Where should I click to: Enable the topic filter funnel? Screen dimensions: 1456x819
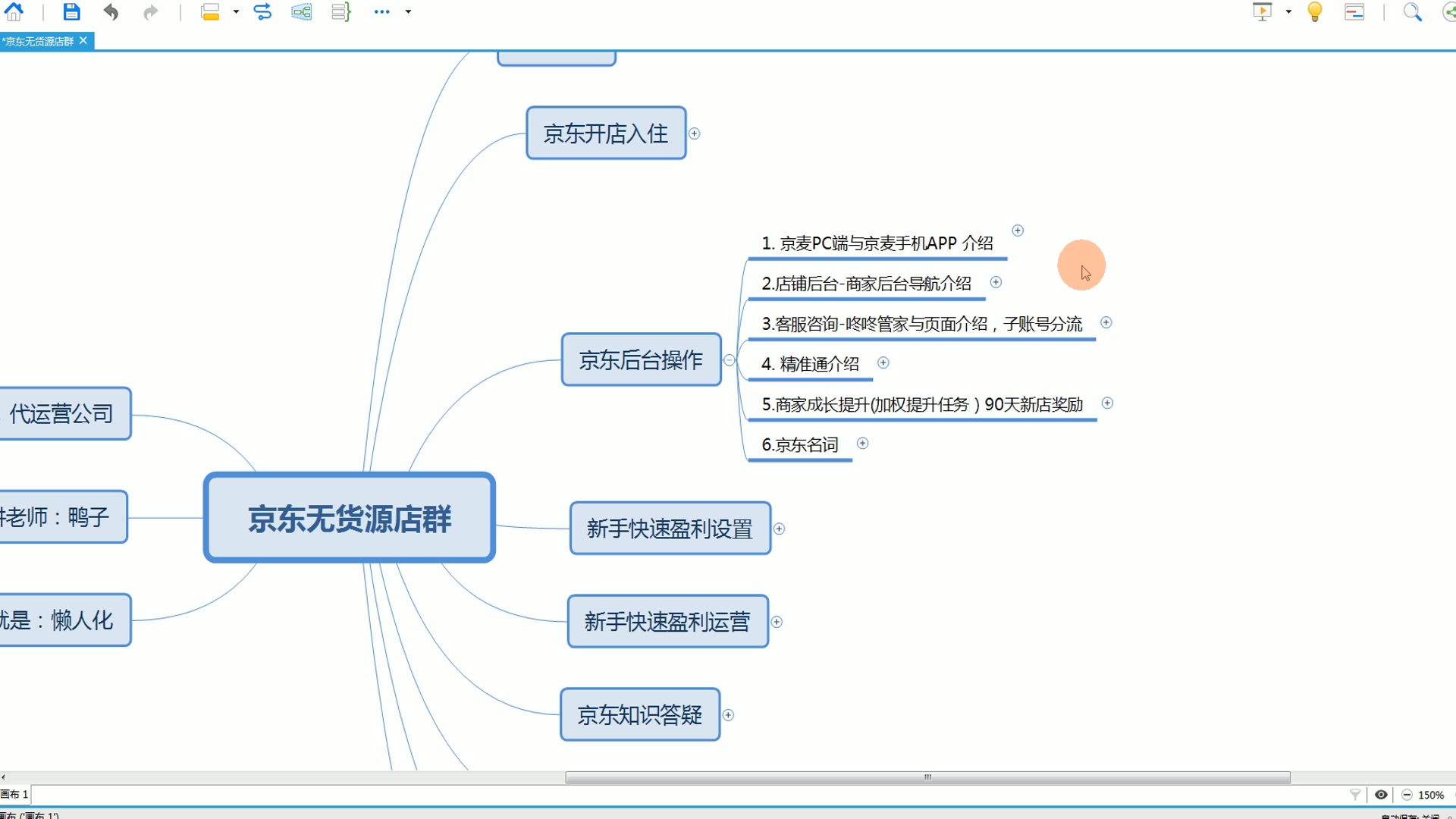point(1354,795)
